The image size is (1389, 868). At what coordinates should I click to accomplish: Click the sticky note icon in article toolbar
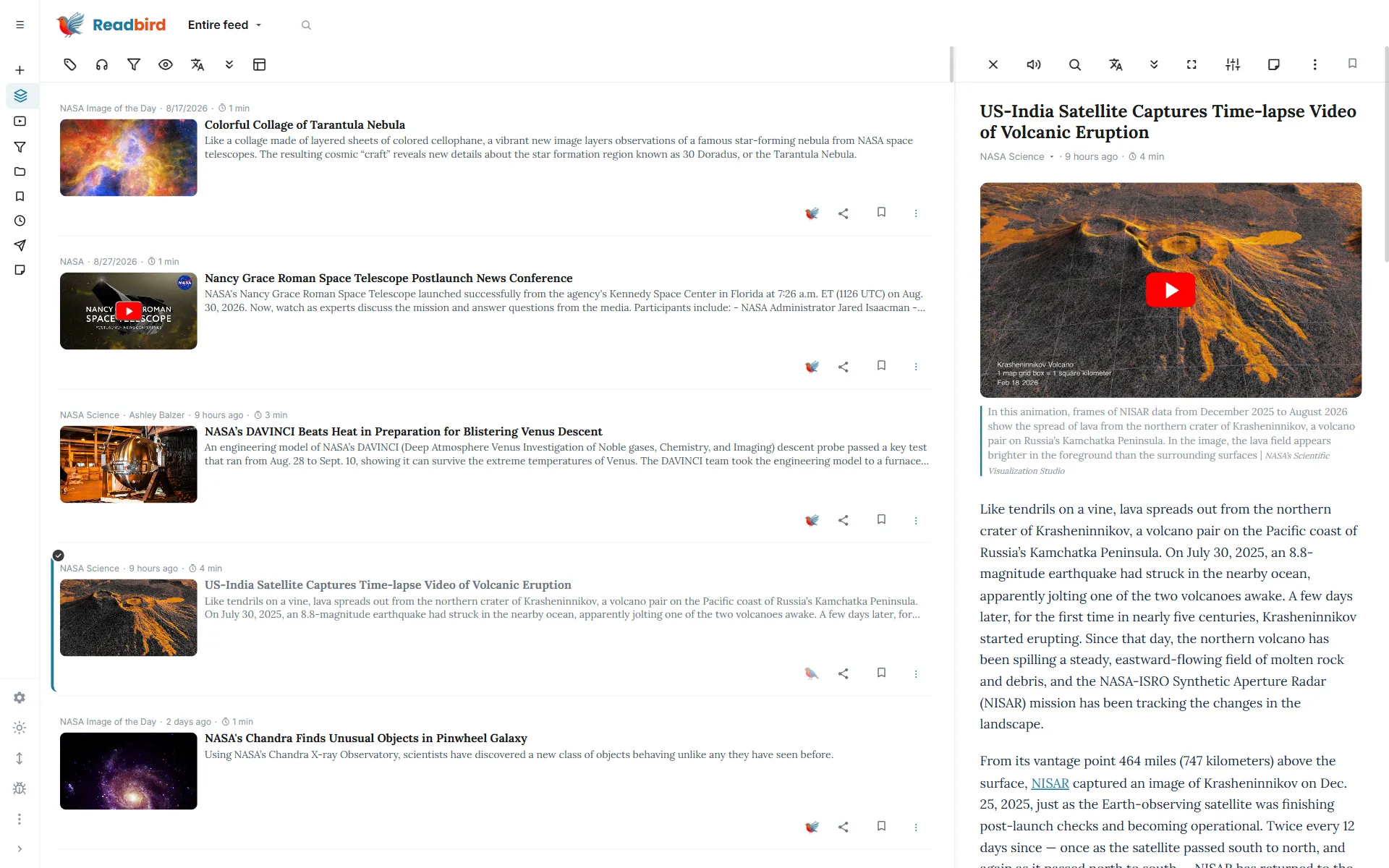coord(1274,64)
